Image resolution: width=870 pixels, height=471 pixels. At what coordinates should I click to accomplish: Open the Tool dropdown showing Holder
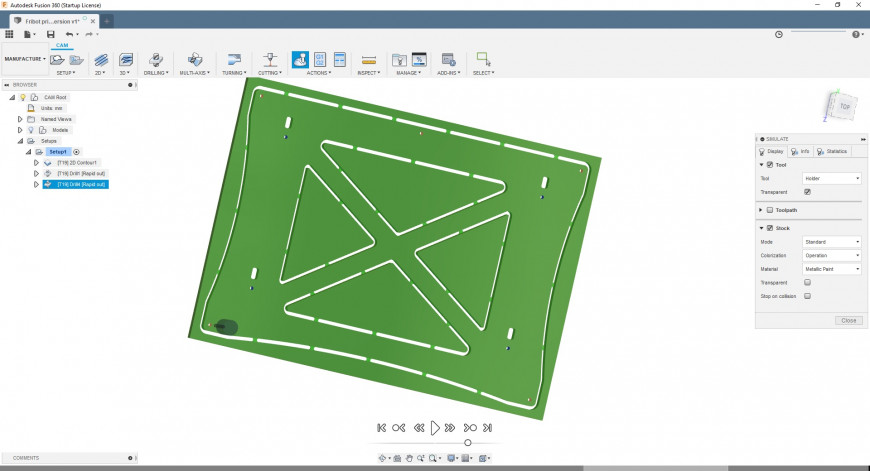click(832, 179)
